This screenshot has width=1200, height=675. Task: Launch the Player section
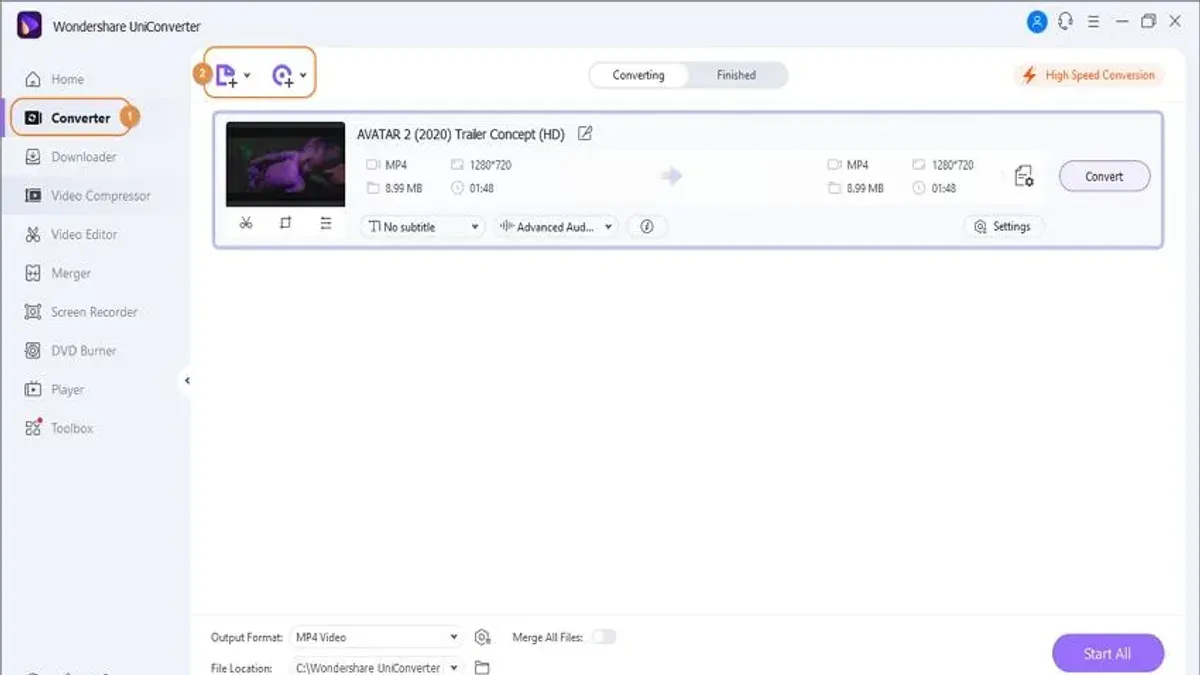click(x=55, y=390)
